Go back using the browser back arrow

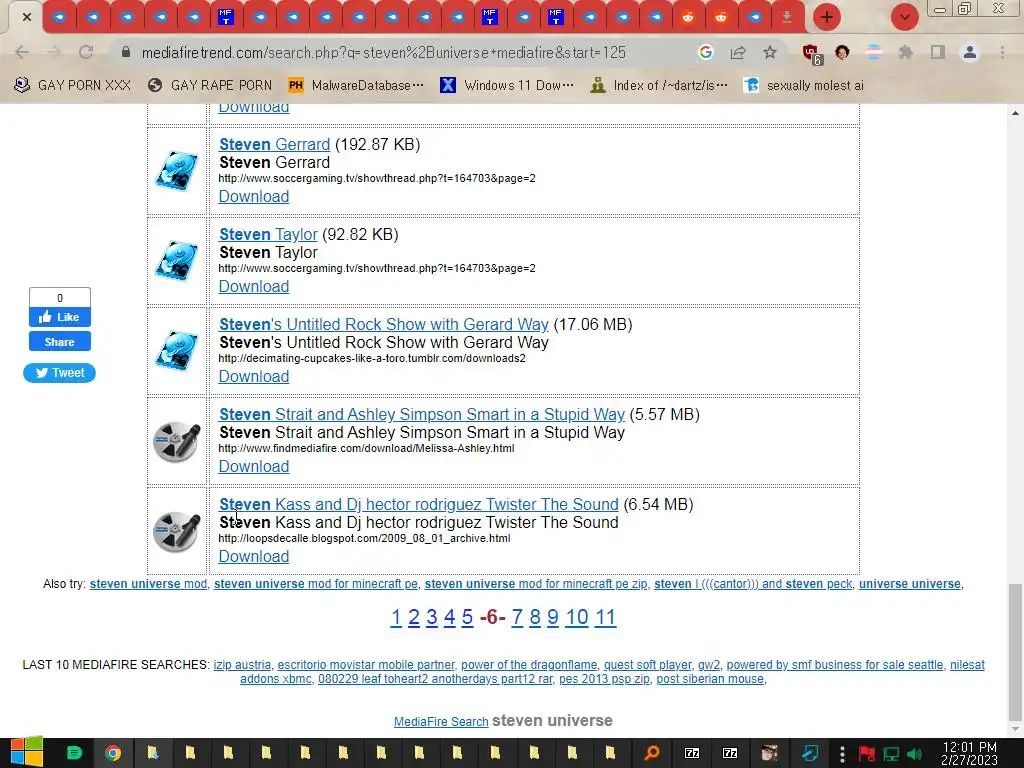point(22,52)
